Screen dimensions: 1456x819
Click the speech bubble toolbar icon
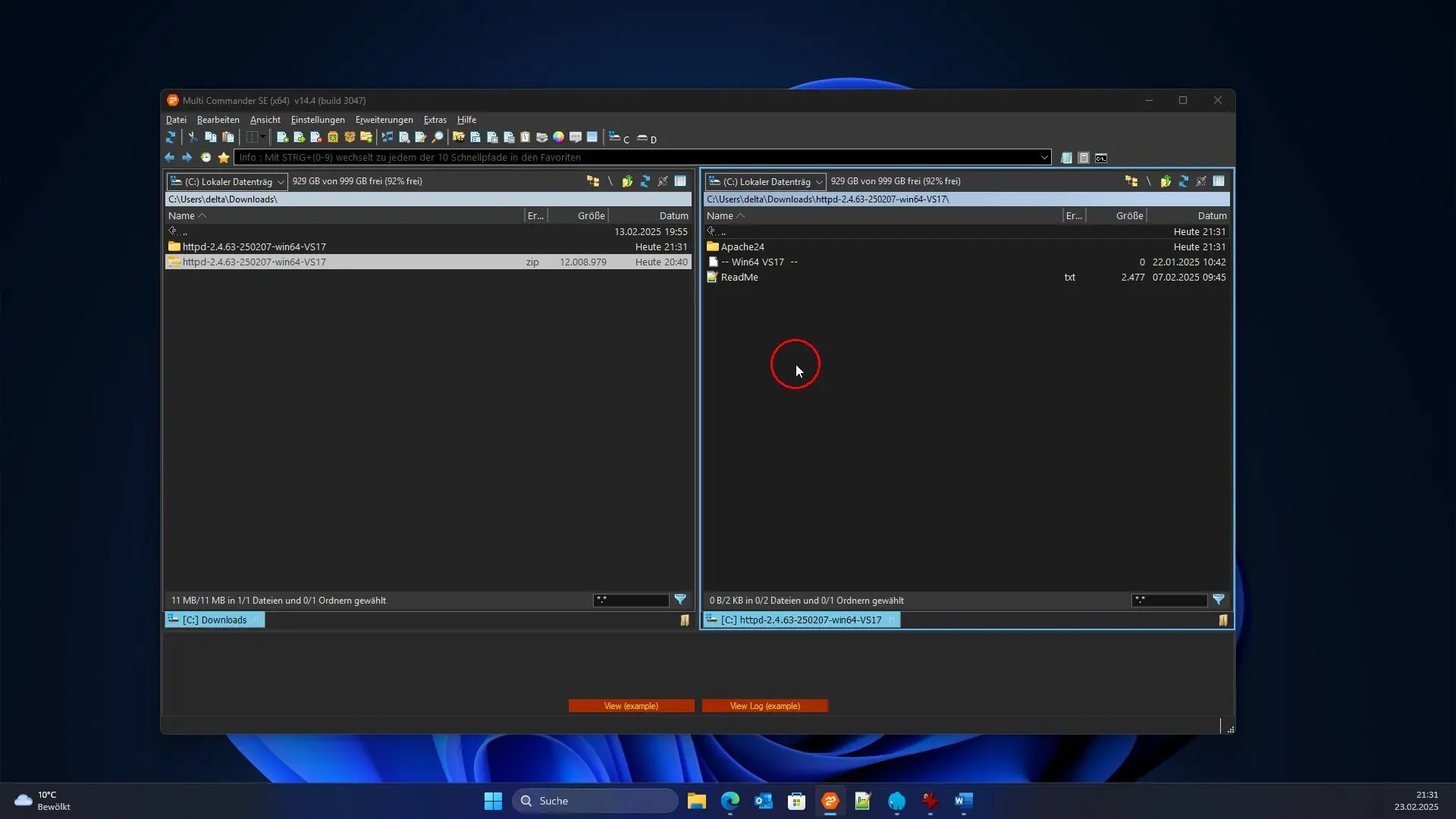click(x=576, y=137)
